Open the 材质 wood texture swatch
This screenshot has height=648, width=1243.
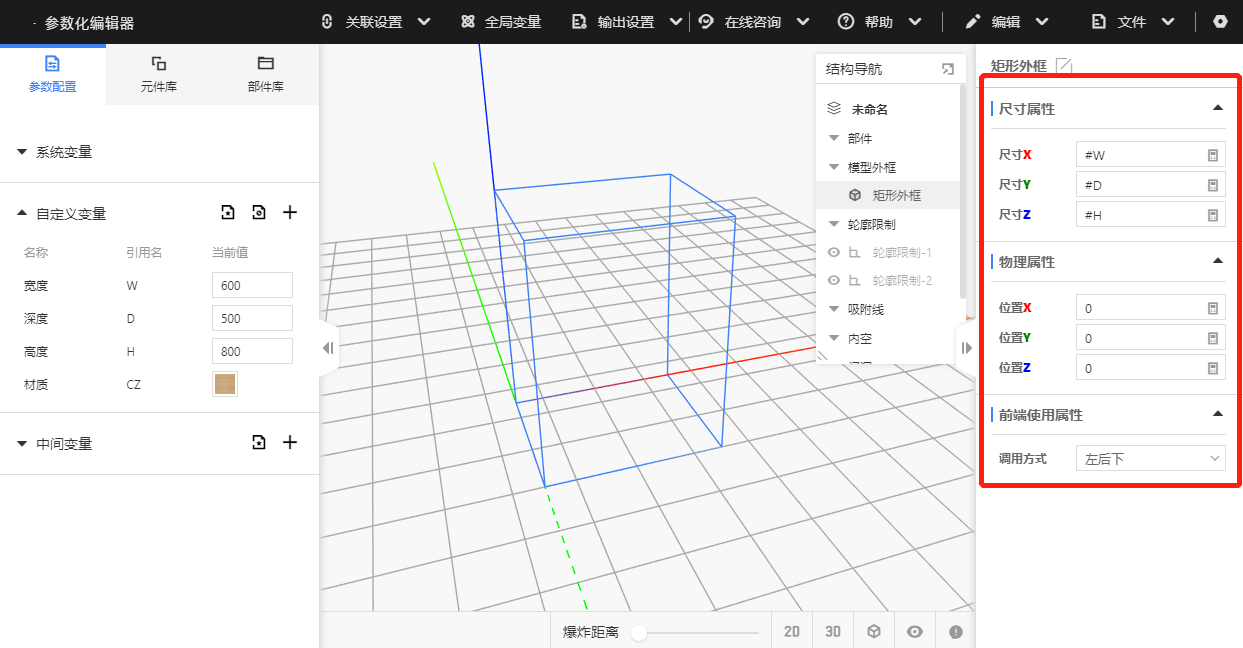tap(225, 384)
